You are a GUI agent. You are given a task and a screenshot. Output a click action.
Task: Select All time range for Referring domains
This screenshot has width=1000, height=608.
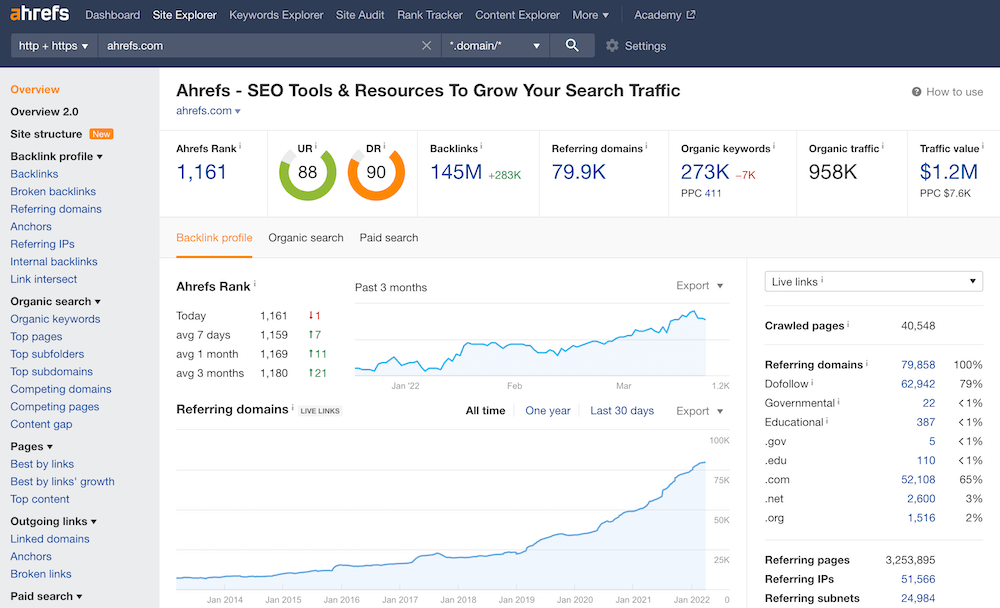pos(485,411)
